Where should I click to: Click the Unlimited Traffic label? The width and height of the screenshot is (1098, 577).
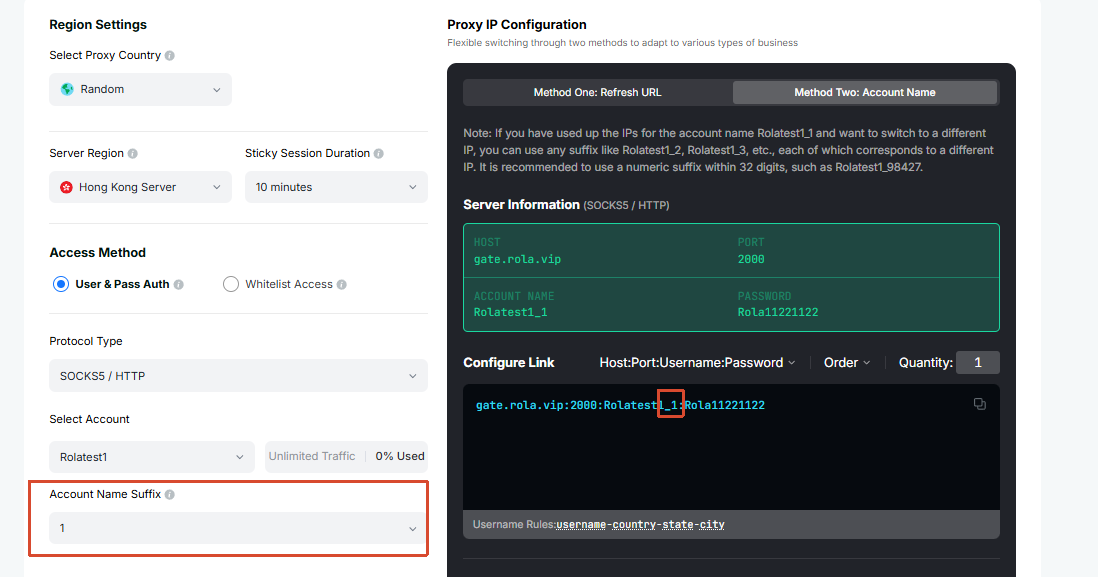coord(312,456)
